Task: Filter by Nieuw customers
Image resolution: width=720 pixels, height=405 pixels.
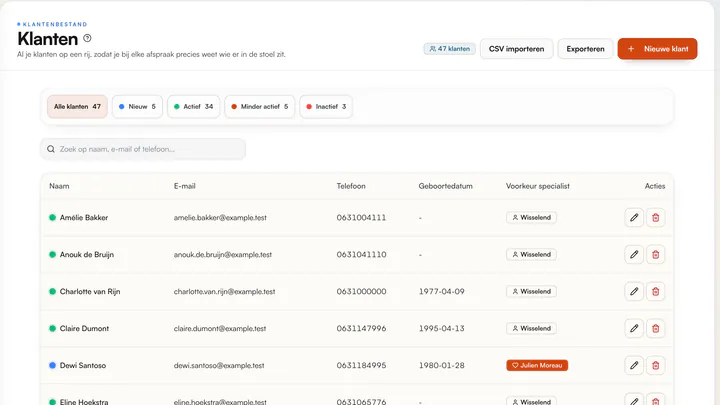Action: click(x=137, y=107)
